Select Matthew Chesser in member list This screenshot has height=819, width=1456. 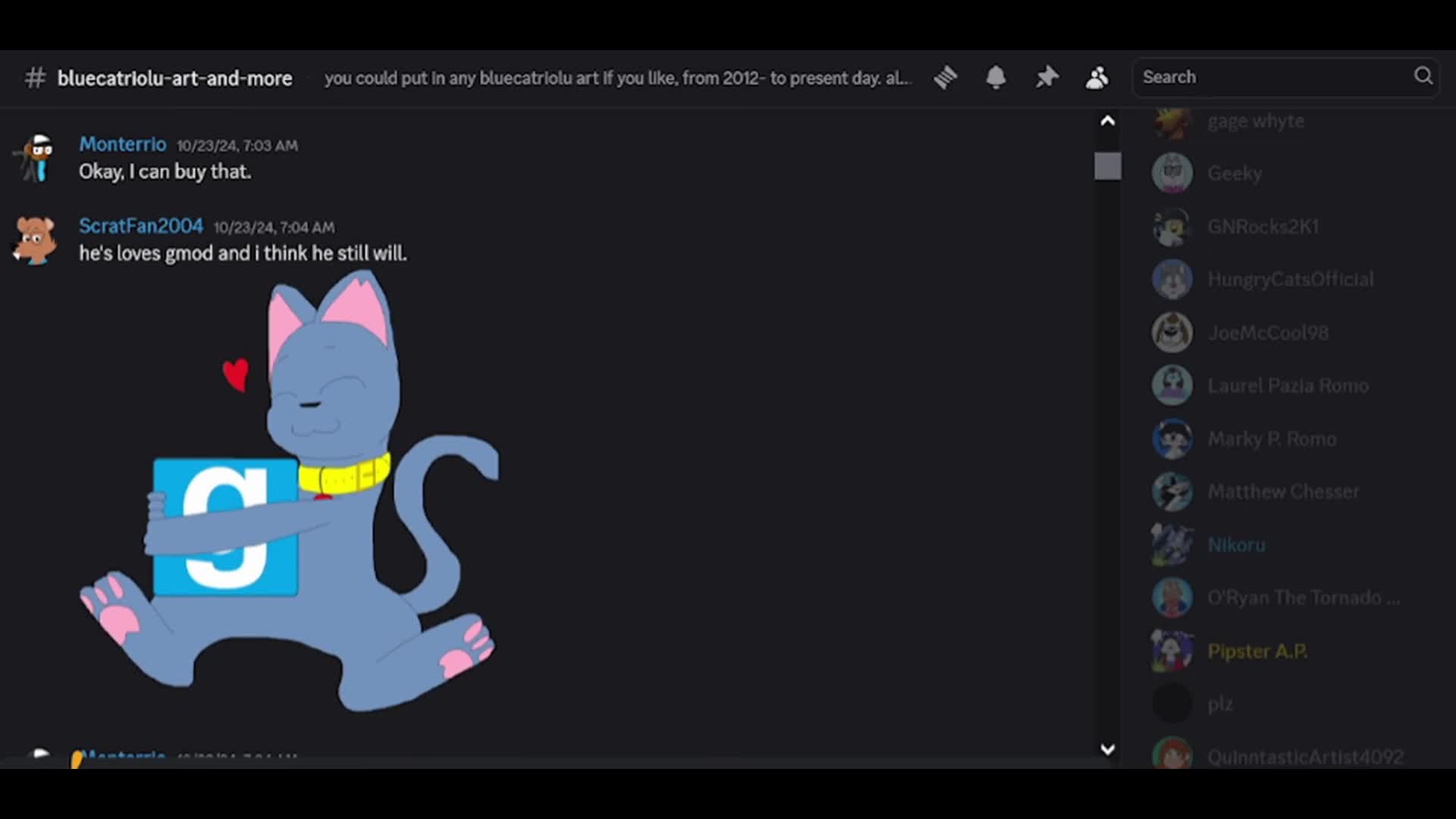coord(1283,491)
